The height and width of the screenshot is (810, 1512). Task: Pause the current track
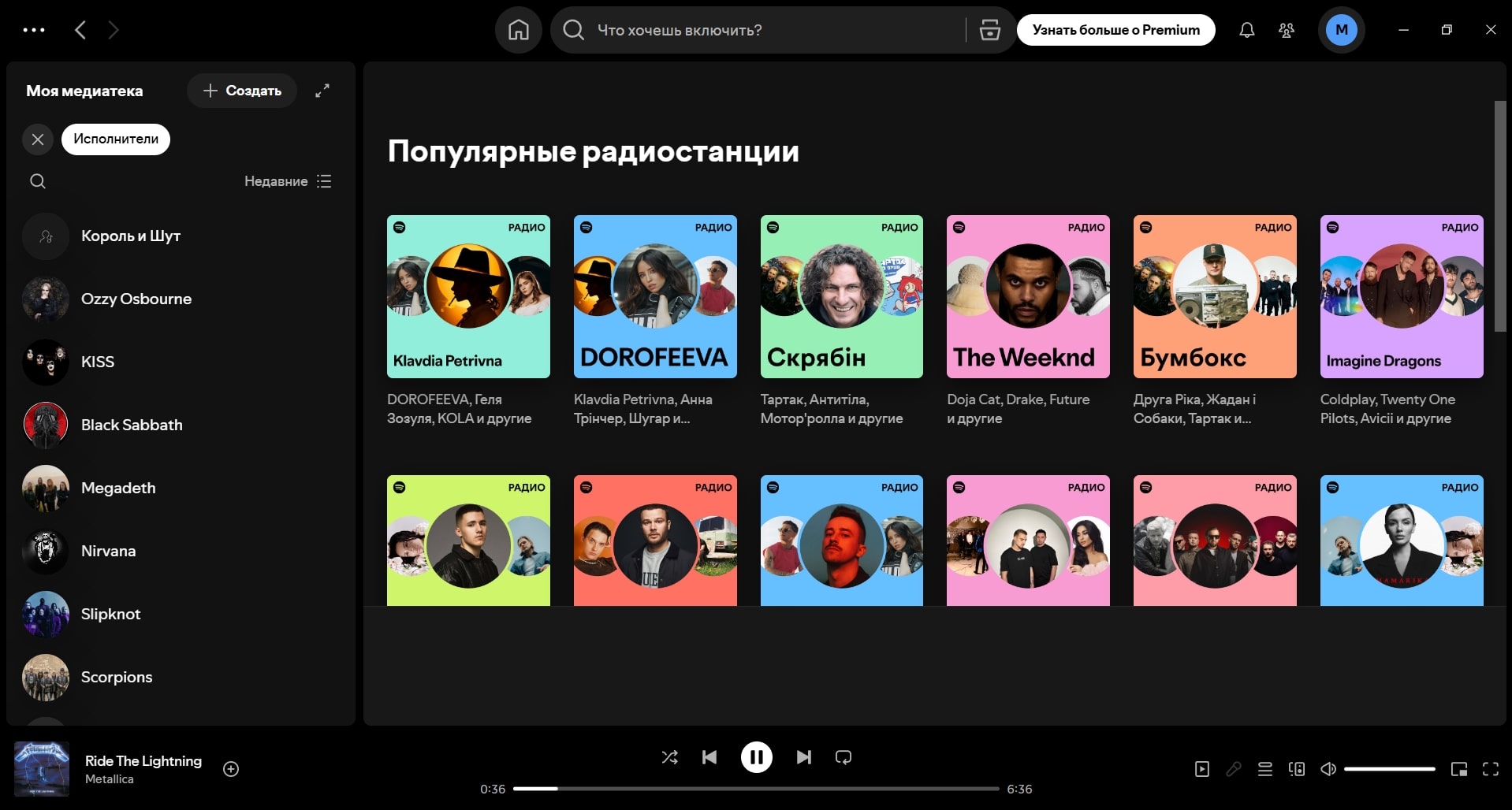756,757
